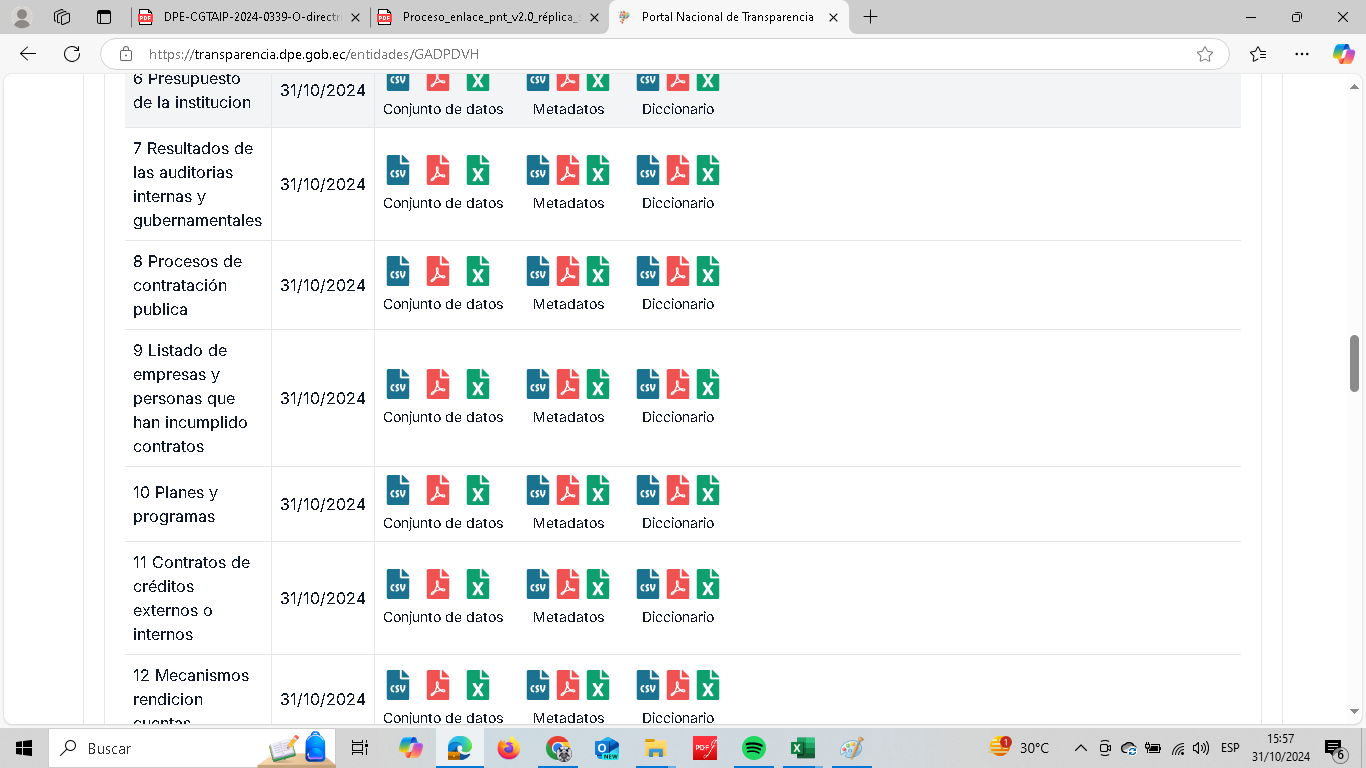Open the Edge settings and more menu
Viewport: 1366px width, 768px height.
pyautogui.click(x=1301, y=54)
